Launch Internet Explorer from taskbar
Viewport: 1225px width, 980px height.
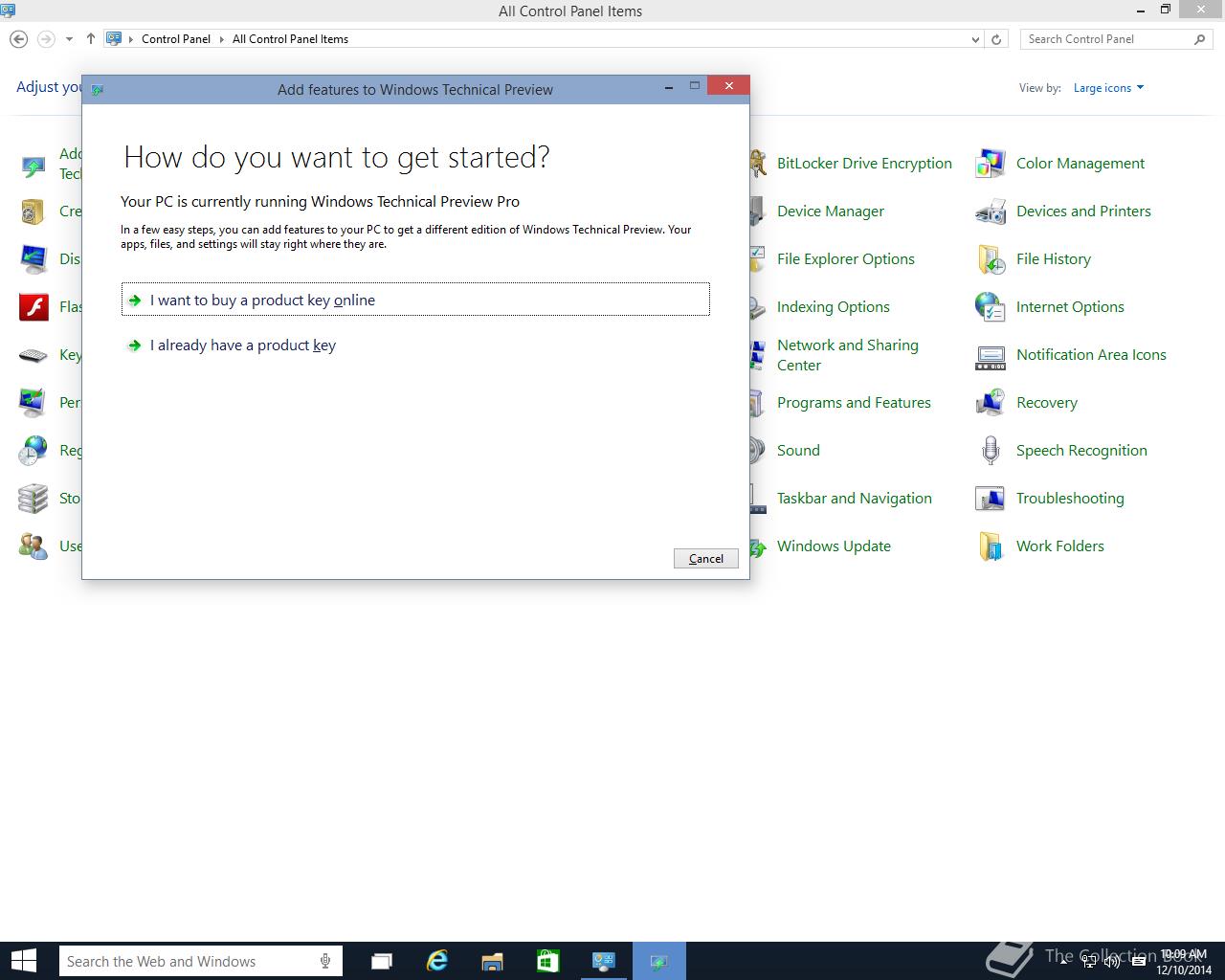pos(437,961)
